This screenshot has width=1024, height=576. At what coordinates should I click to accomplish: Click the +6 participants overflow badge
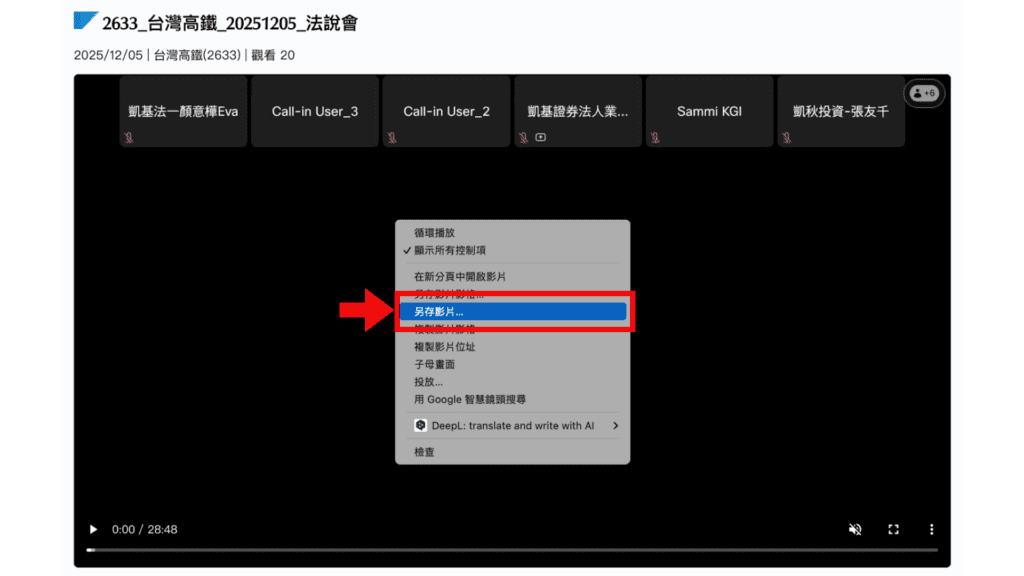pyautogui.click(x=924, y=93)
